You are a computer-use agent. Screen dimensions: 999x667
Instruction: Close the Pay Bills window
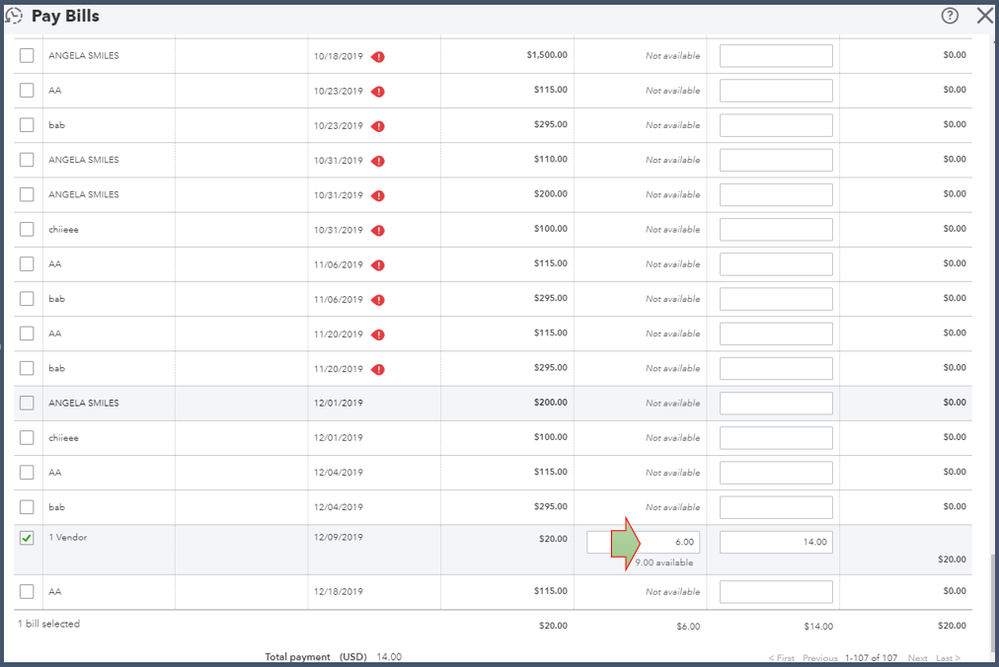985,15
